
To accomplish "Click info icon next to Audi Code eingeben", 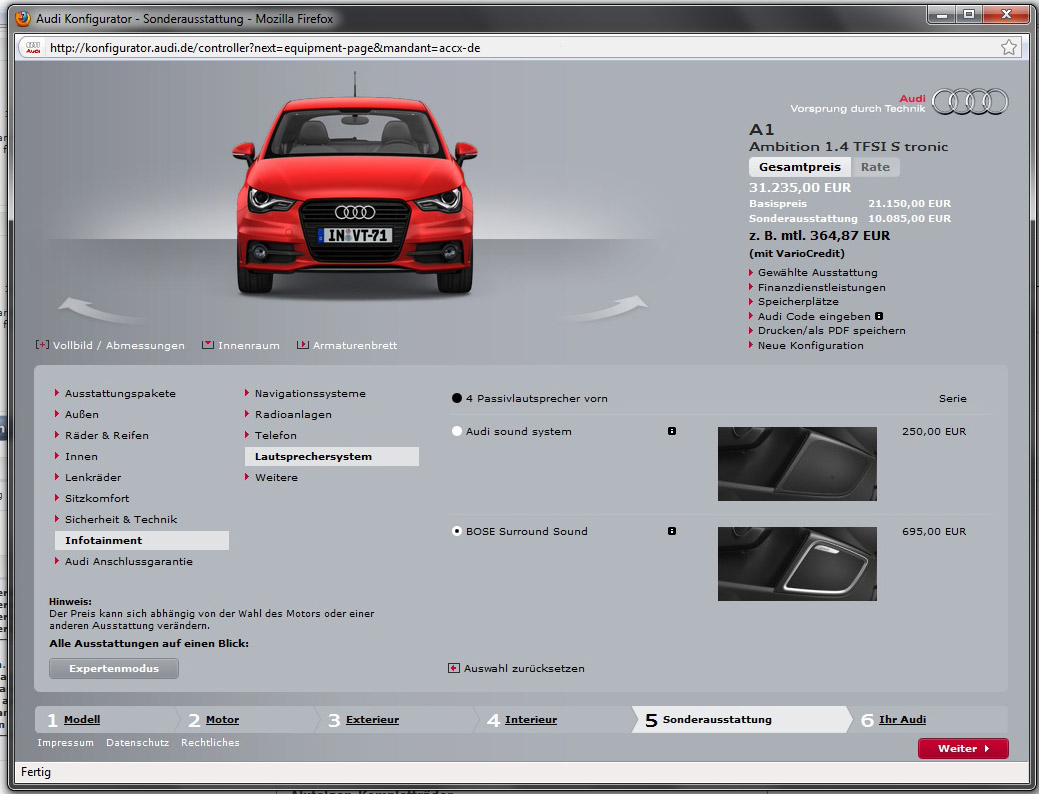I will point(879,316).
